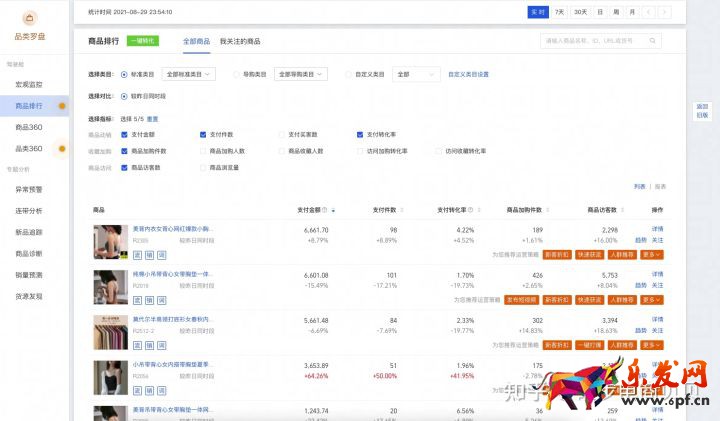Go to next date period arrow
720x421 pixels.
pyautogui.click(x=665, y=12)
